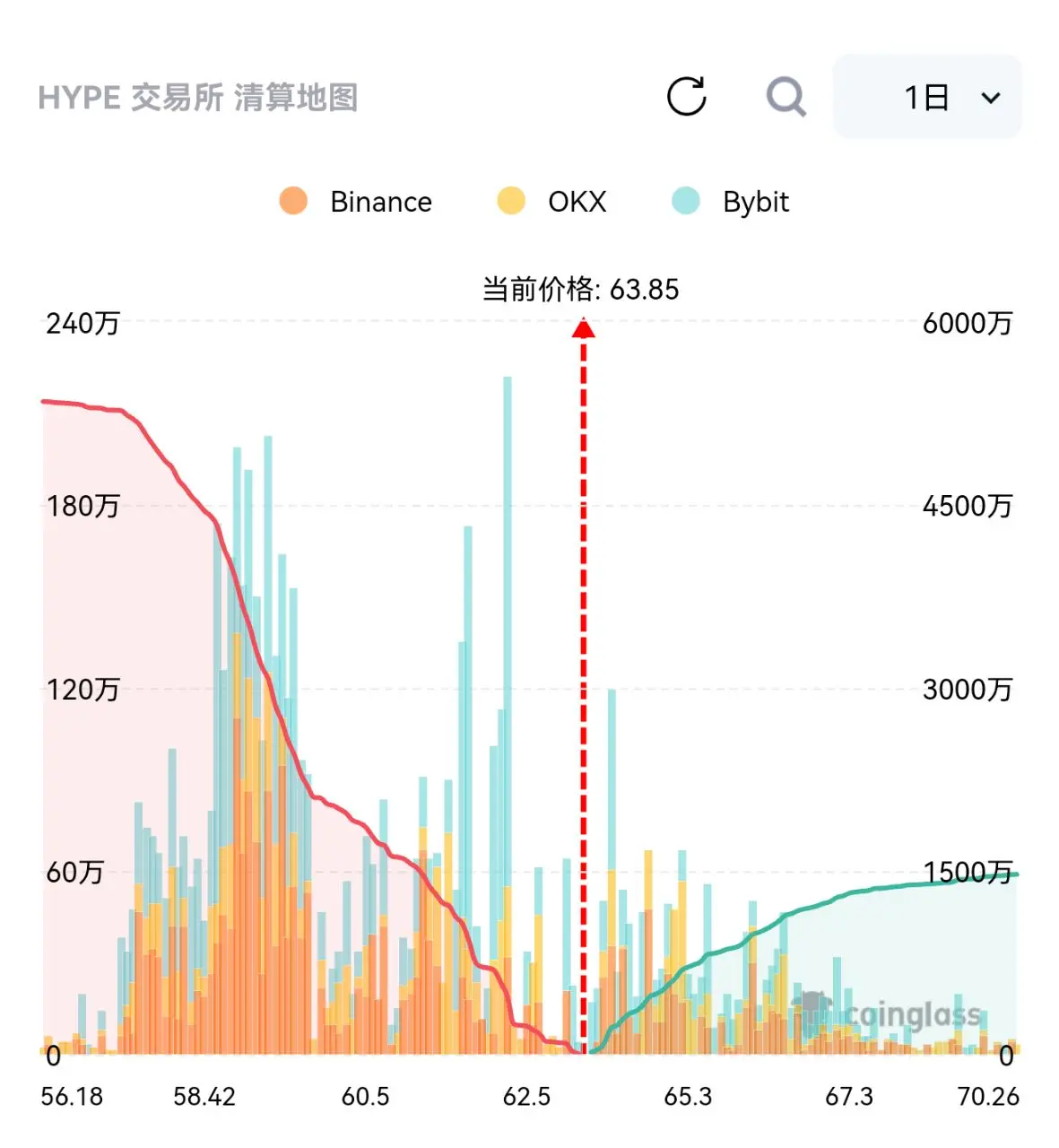Click the 70.26 price axis label

(988, 1096)
